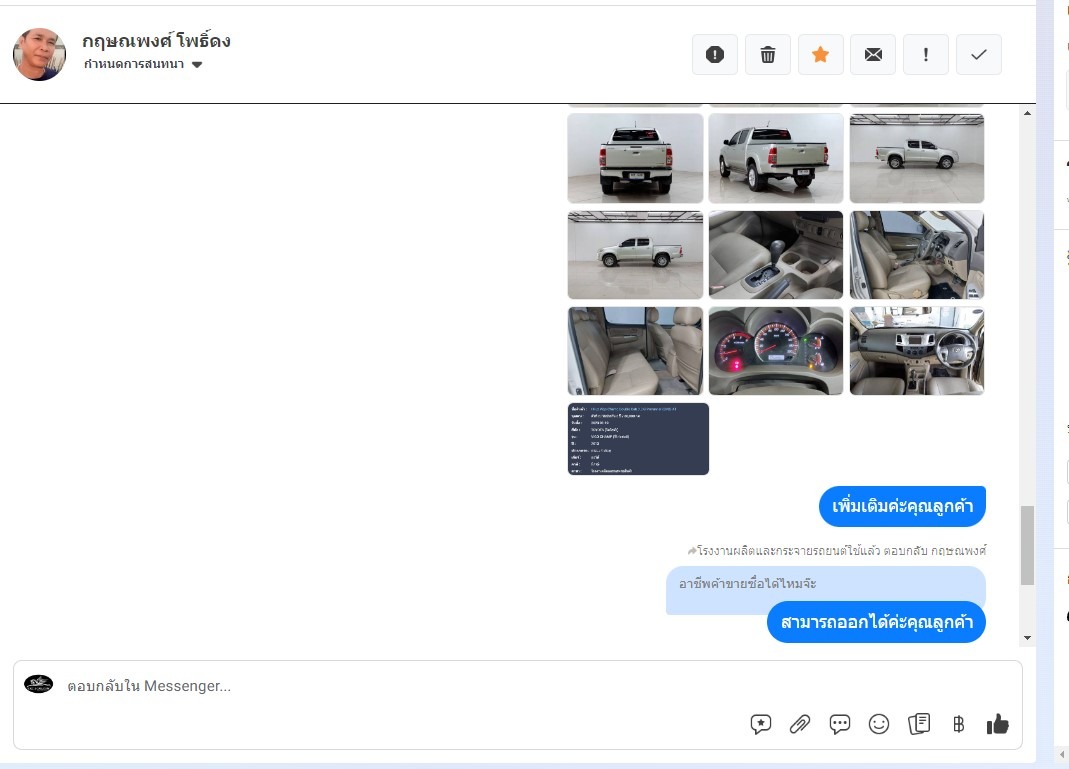Screen dimensions: 1069x769
Task: Click chat scrollbar up arrow
Action: pyautogui.click(x=1027, y=113)
